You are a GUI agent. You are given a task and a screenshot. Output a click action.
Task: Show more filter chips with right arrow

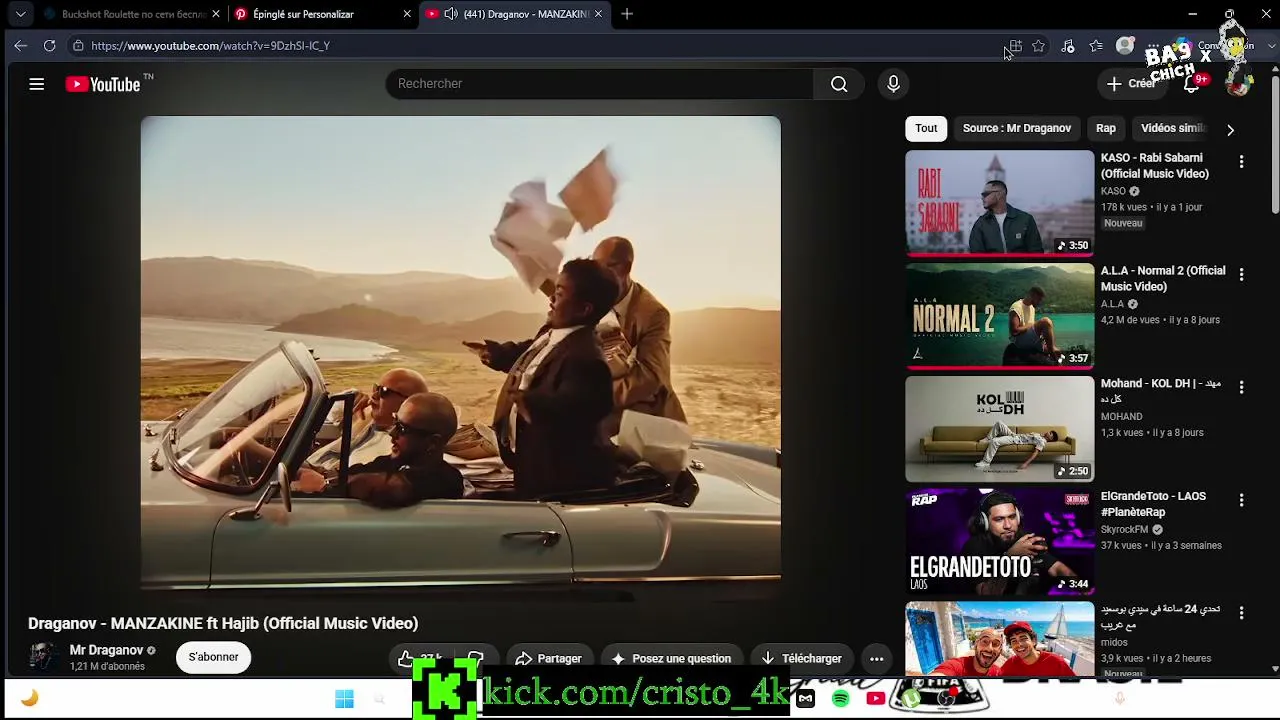[x=1230, y=129]
